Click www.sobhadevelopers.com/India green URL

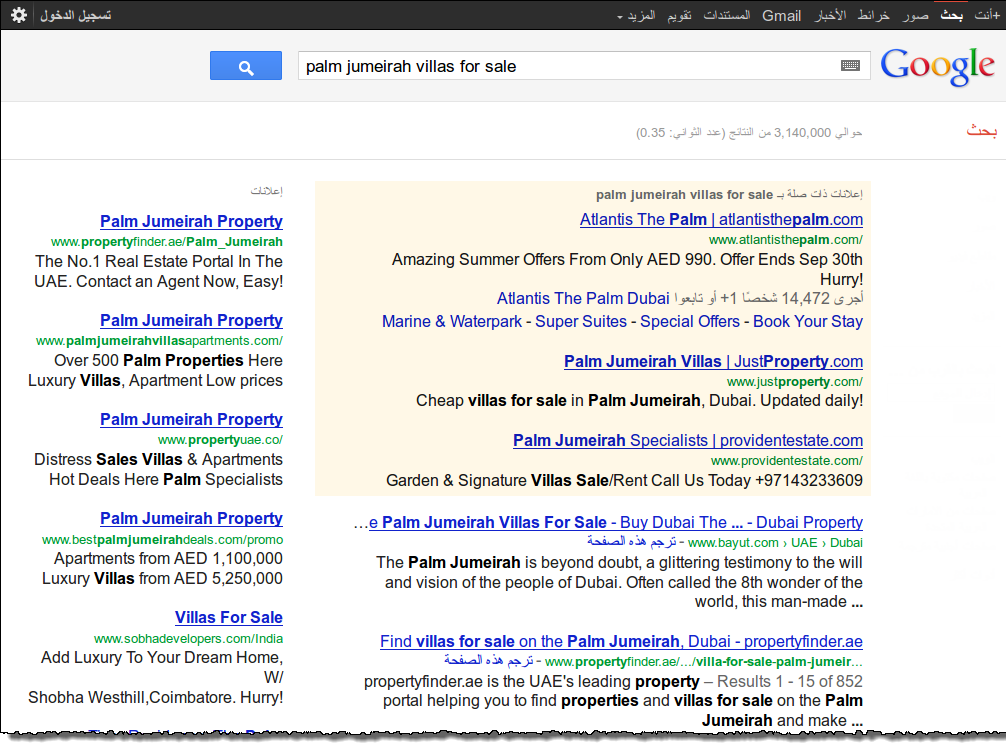pyautogui.click(x=189, y=639)
